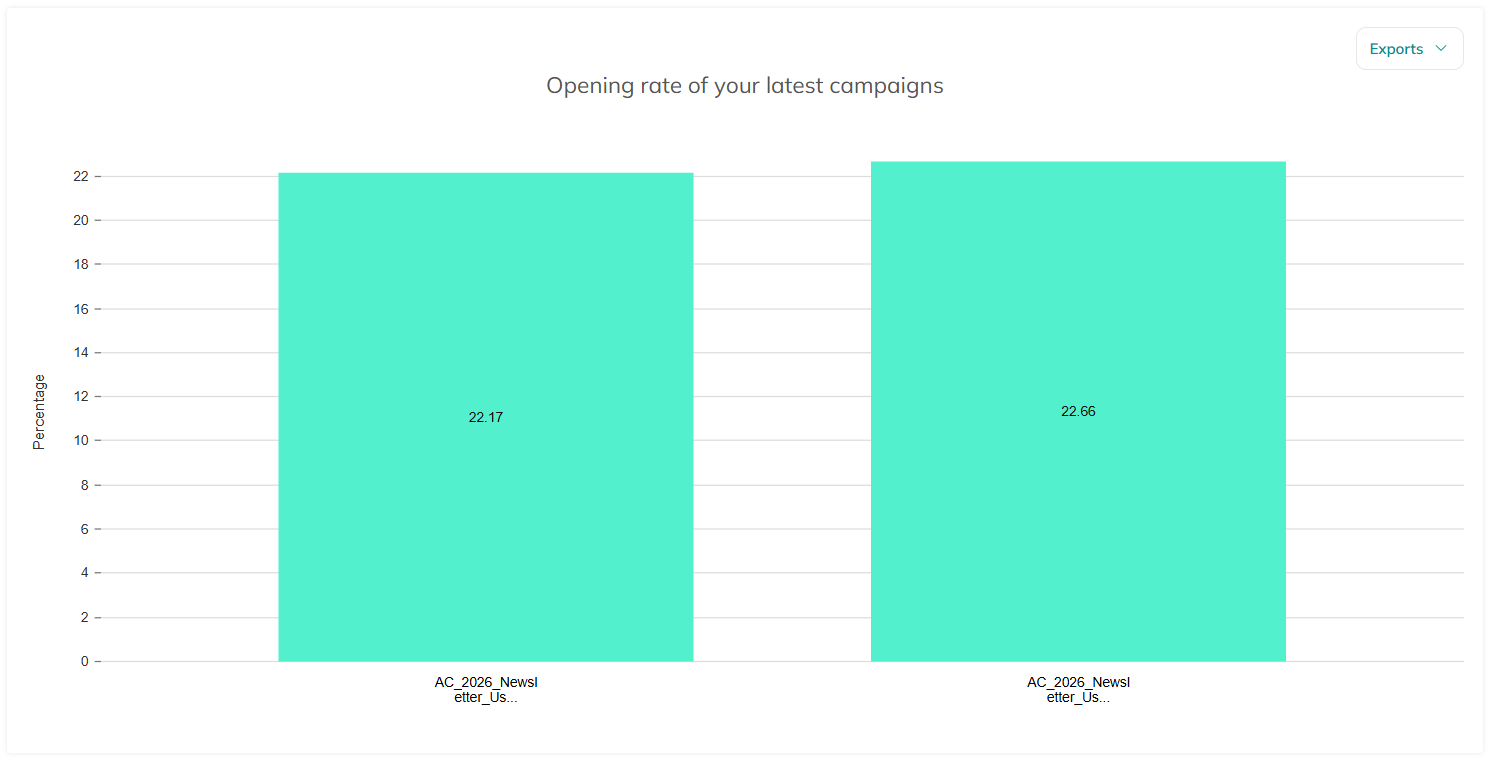Click the 4 tick on the y-axis
The width and height of the screenshot is (1494, 761).
pyautogui.click(x=85, y=573)
